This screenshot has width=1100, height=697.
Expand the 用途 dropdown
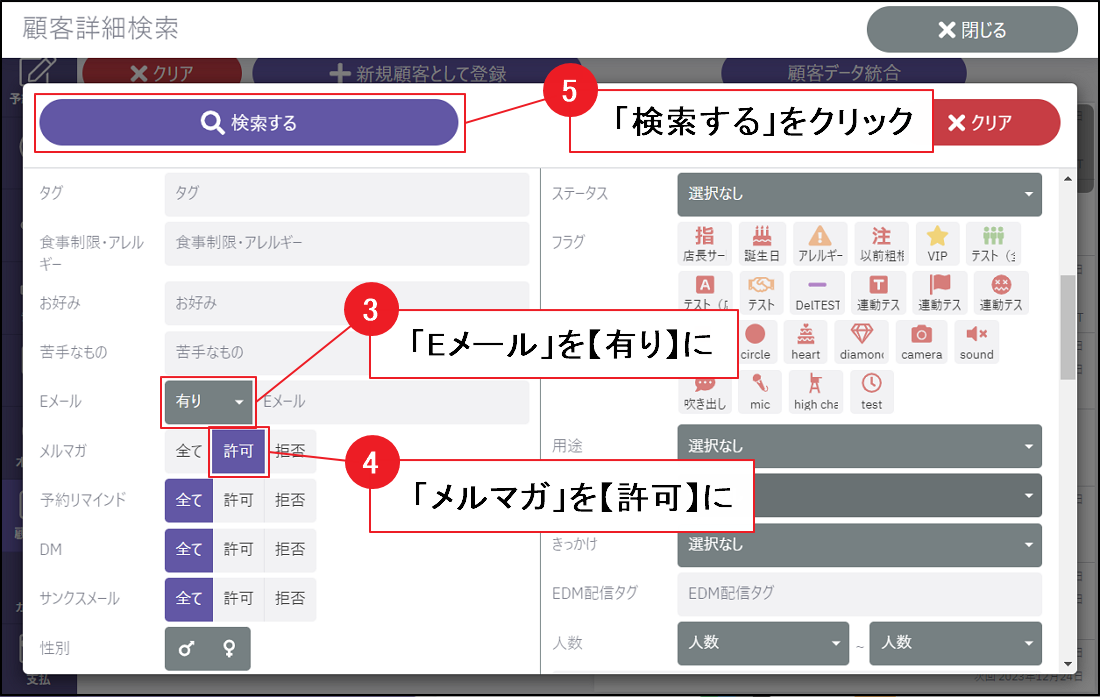pos(859,446)
